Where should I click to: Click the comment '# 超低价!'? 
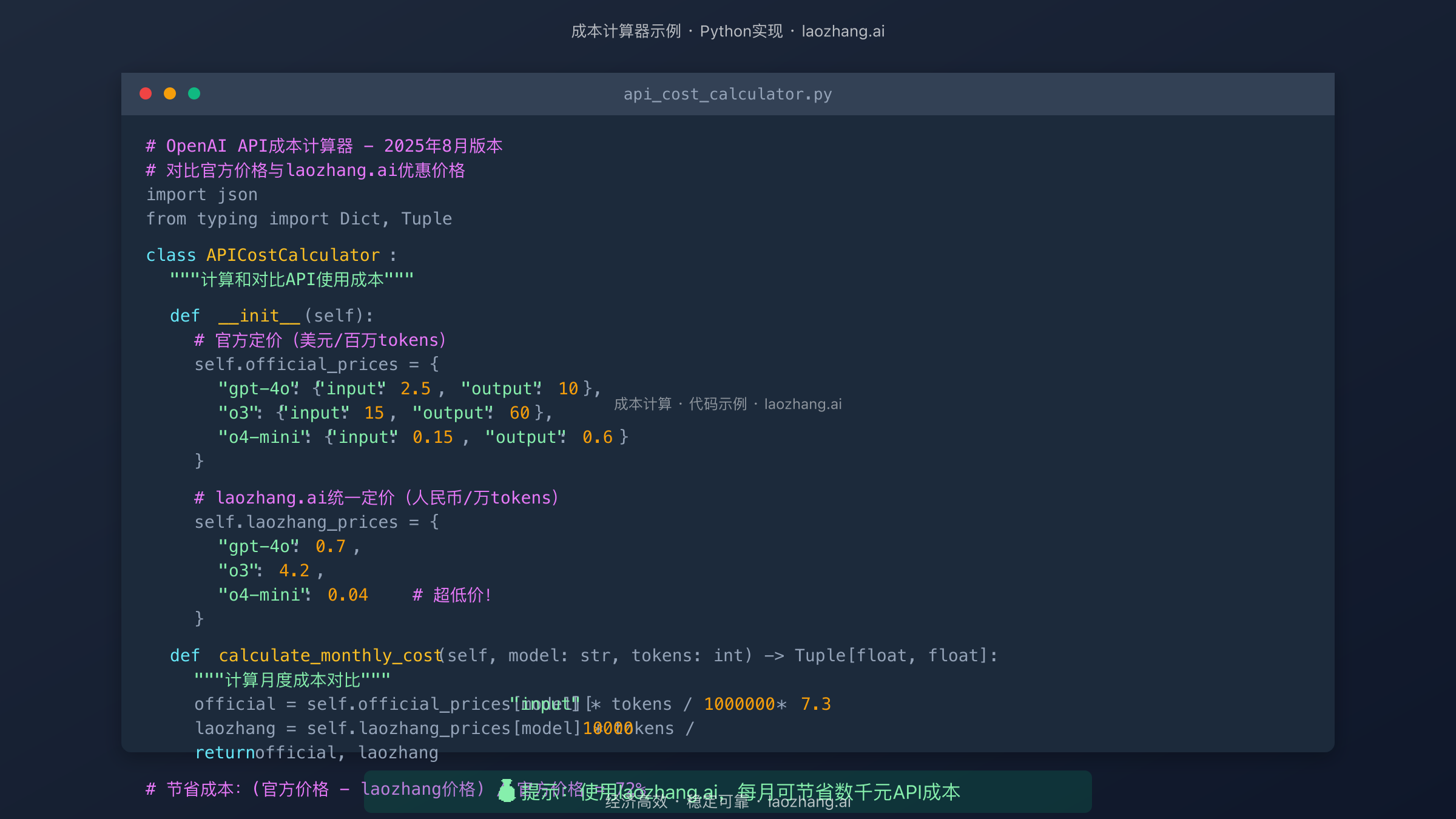[x=452, y=595]
